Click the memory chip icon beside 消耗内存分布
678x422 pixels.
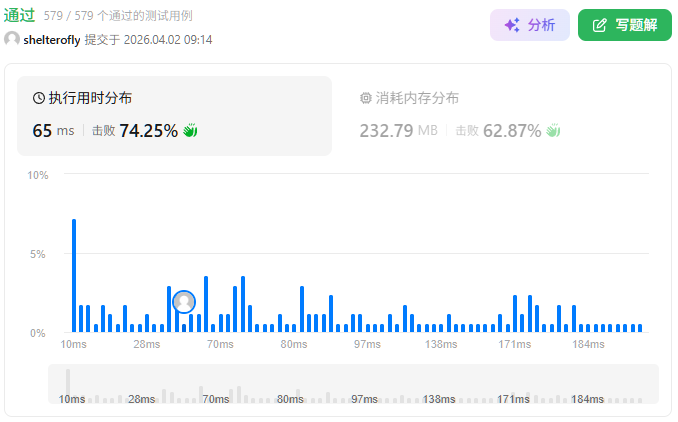366,98
